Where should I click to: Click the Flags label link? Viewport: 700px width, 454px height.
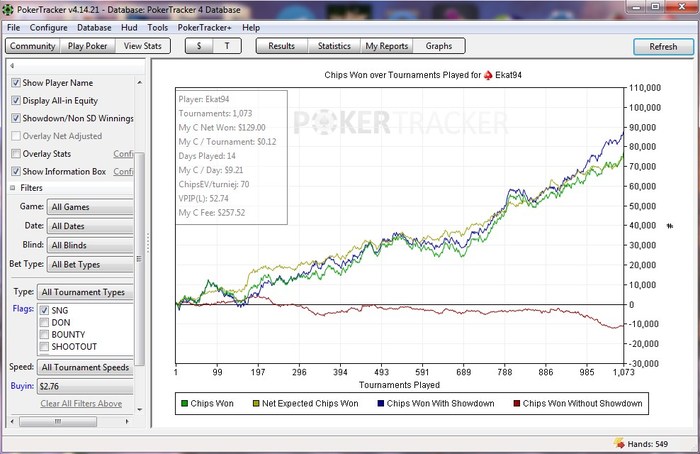[x=23, y=309]
